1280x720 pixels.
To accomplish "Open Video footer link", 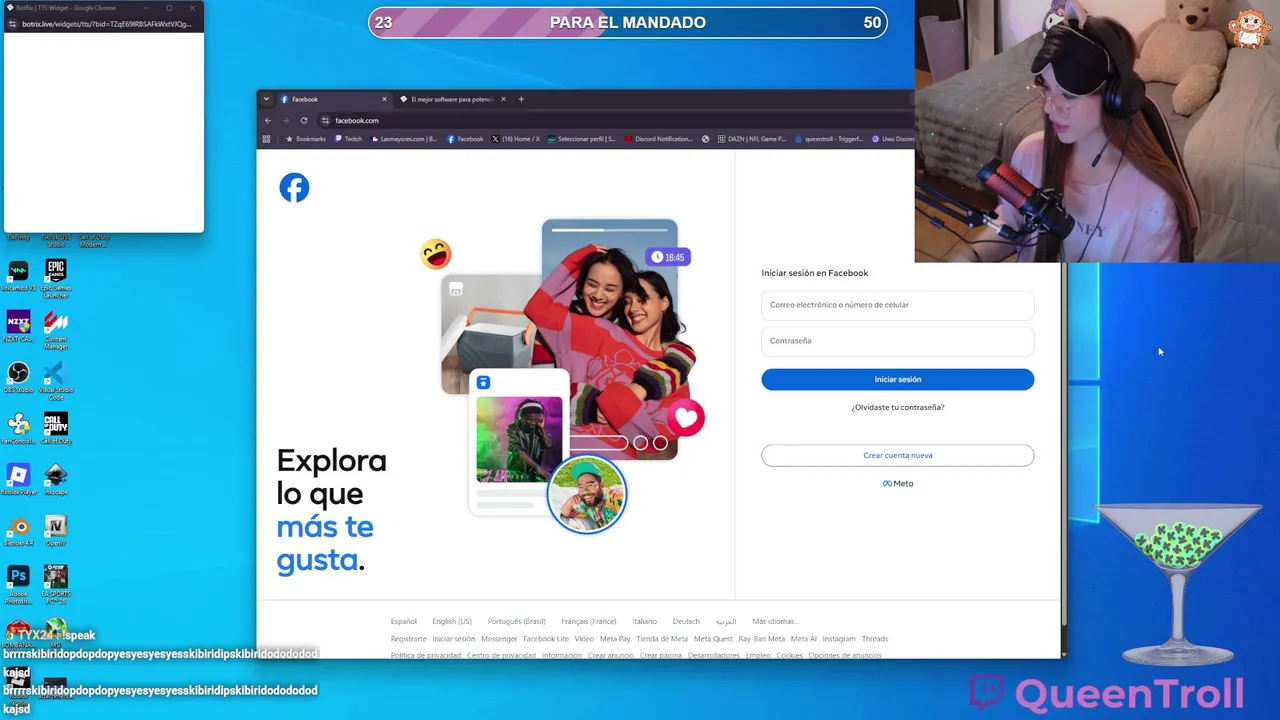I will coord(584,638).
